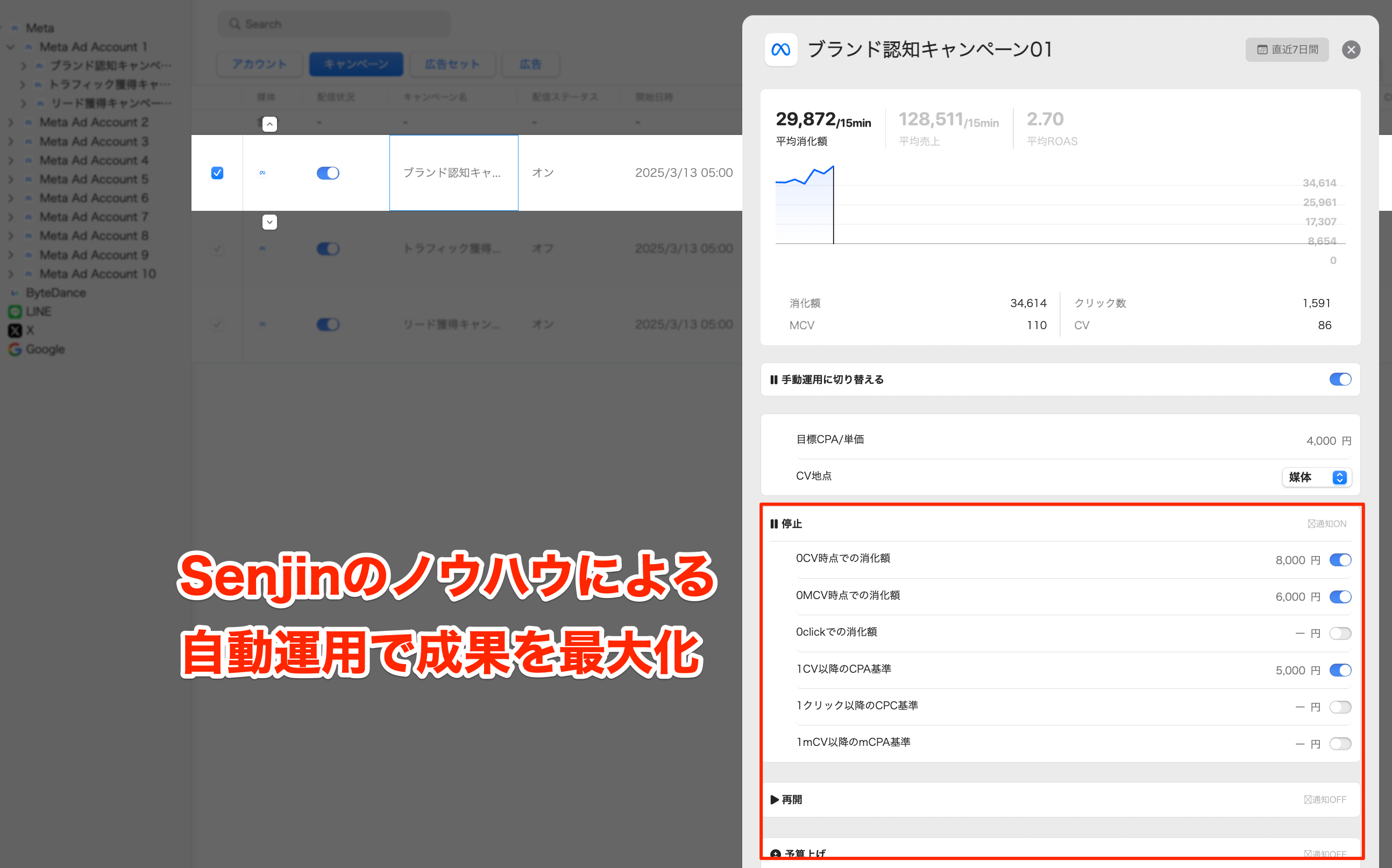
Task: Open the CV地点 media dropdown
Action: click(1316, 477)
